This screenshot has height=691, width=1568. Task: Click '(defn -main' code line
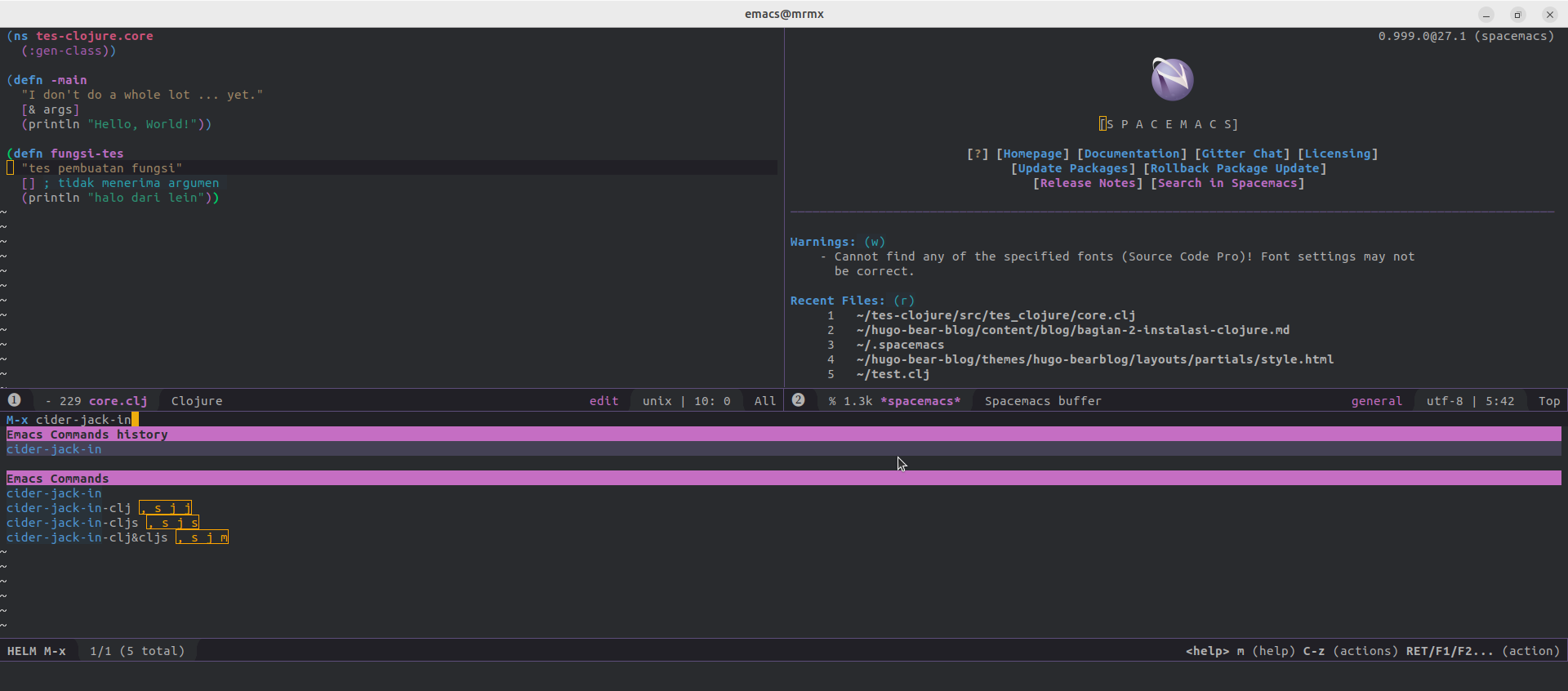tap(47, 80)
